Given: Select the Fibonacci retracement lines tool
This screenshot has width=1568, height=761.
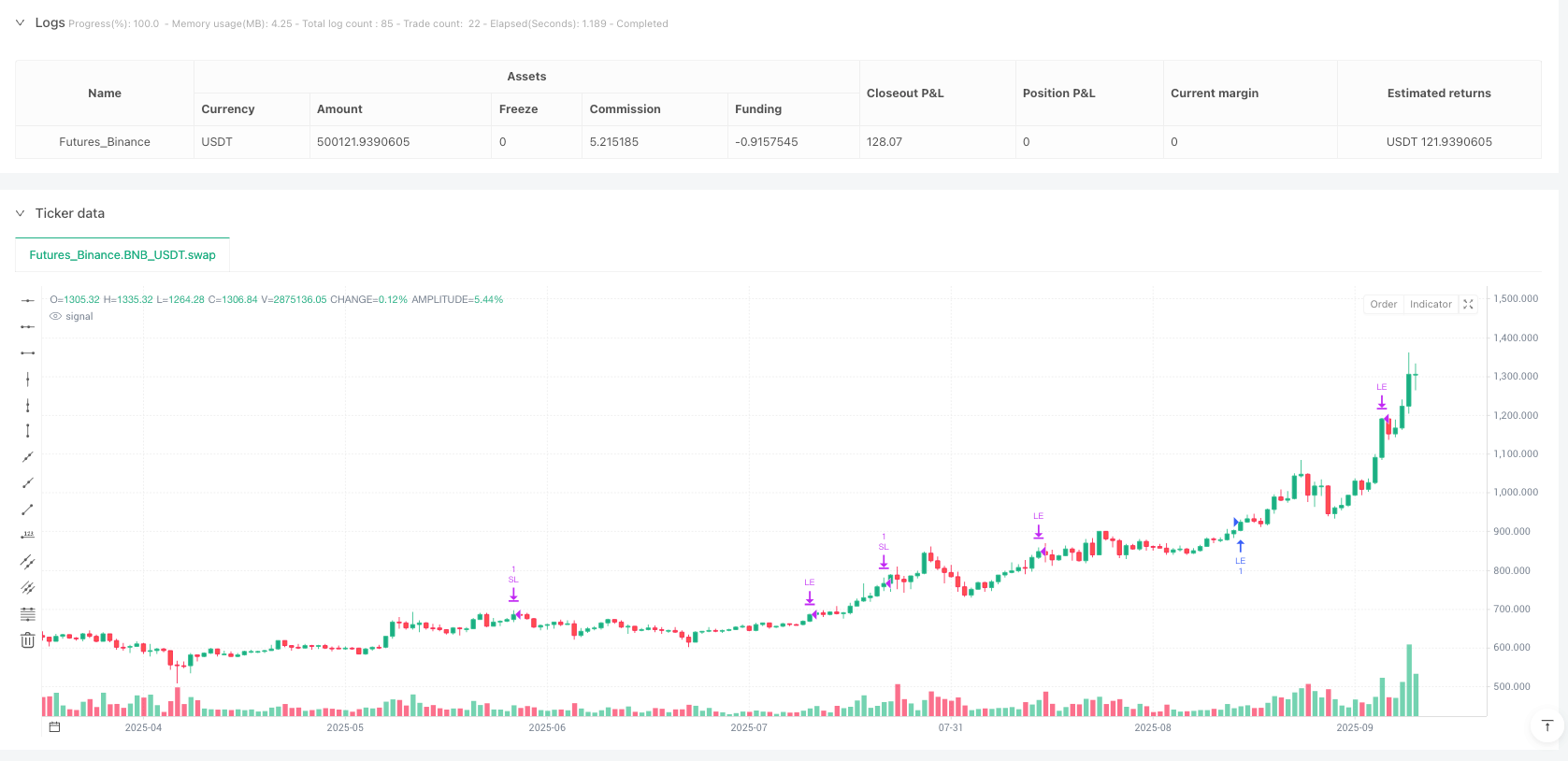Looking at the screenshot, I should pyautogui.click(x=28, y=614).
